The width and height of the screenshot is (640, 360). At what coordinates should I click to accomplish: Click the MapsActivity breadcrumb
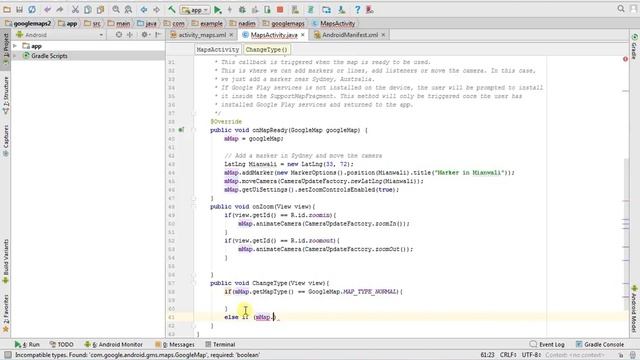point(333,23)
